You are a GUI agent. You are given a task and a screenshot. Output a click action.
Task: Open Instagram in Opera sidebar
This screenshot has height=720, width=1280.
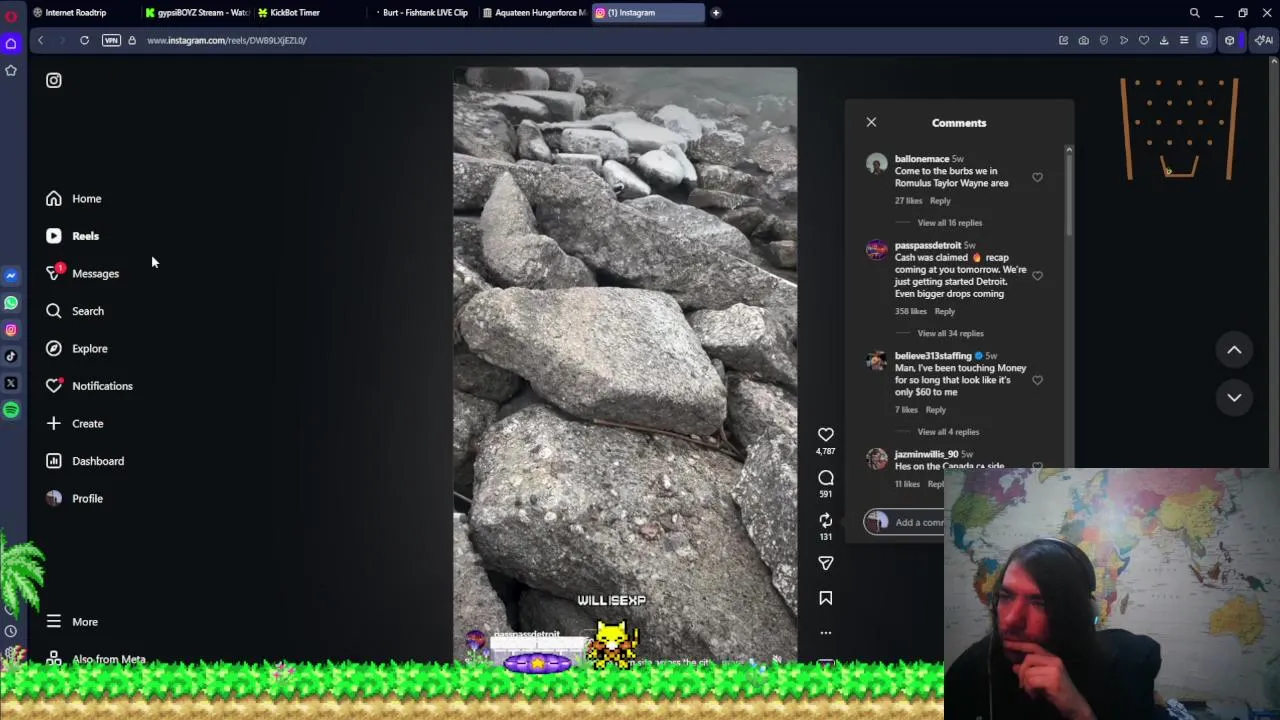(x=11, y=329)
